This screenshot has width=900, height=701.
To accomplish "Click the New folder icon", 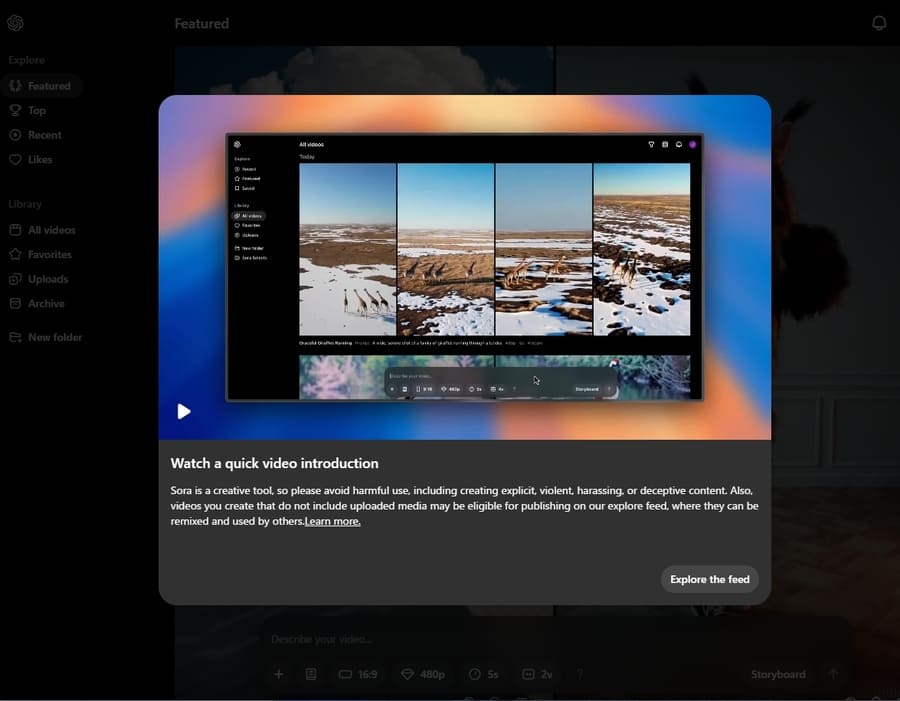I will pyautogui.click(x=15, y=338).
